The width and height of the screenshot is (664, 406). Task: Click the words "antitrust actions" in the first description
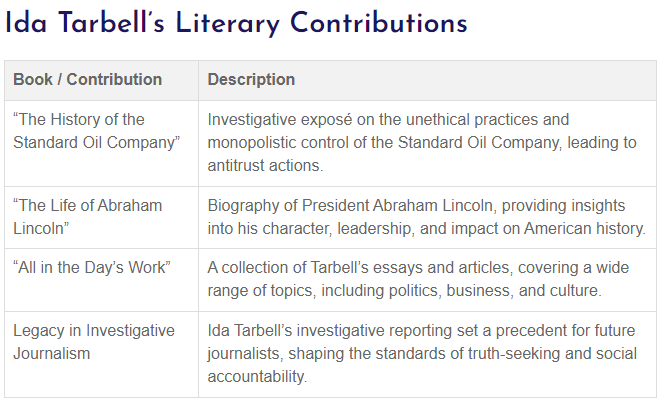pos(264,166)
